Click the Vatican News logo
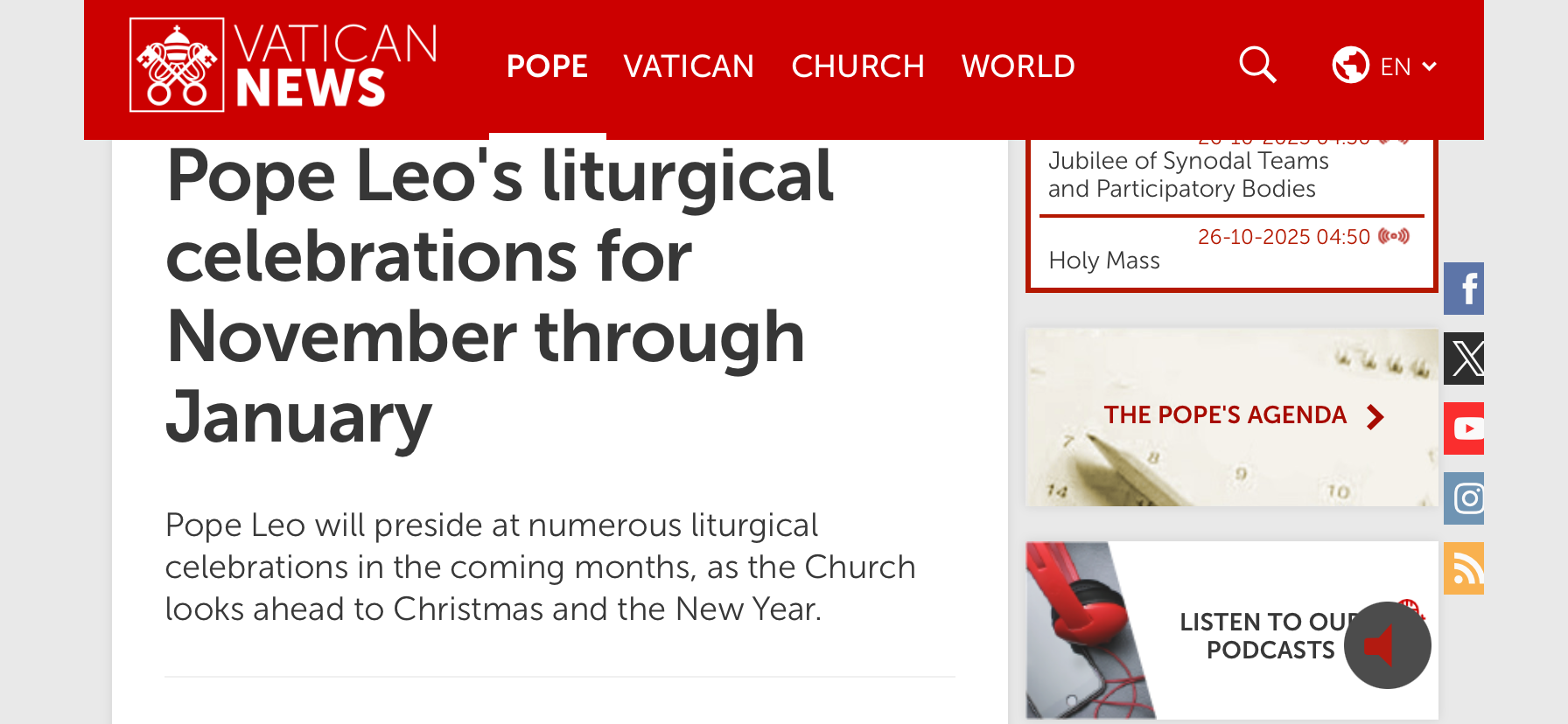The image size is (1568, 724). [283, 66]
